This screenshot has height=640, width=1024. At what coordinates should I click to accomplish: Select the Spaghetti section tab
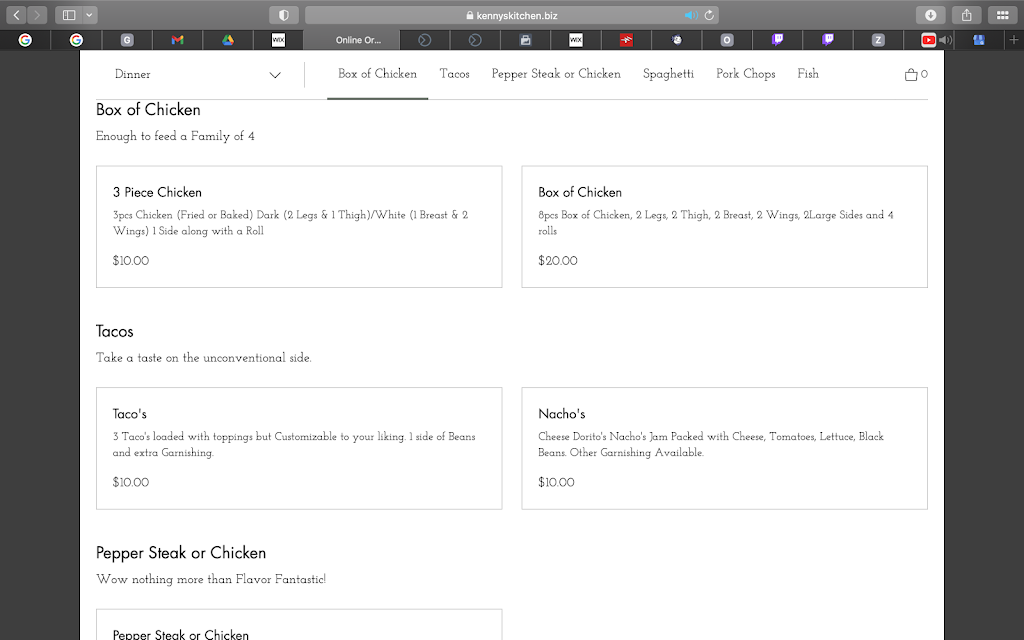click(x=668, y=74)
